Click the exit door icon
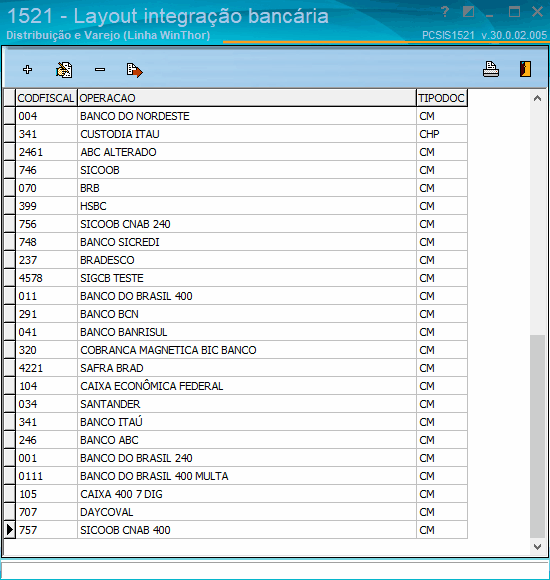The width and height of the screenshot is (550, 580). coord(525,69)
